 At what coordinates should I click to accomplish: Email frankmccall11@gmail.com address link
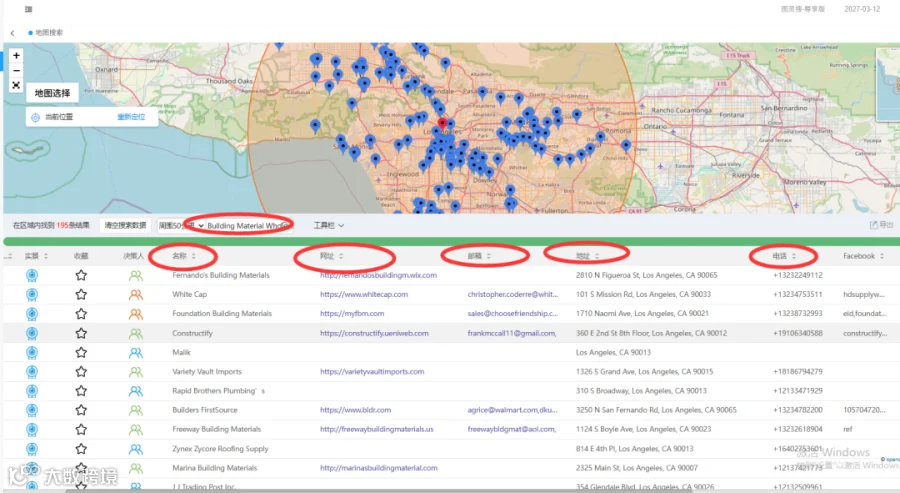[511, 333]
